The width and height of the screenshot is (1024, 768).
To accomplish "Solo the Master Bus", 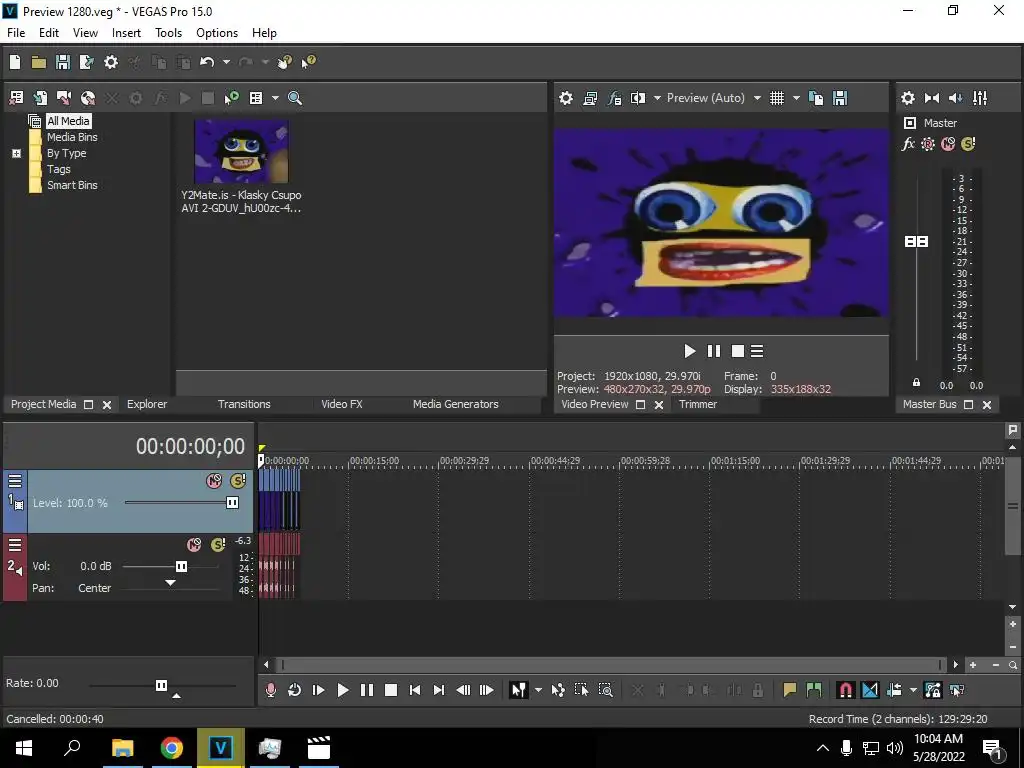I will coord(968,144).
